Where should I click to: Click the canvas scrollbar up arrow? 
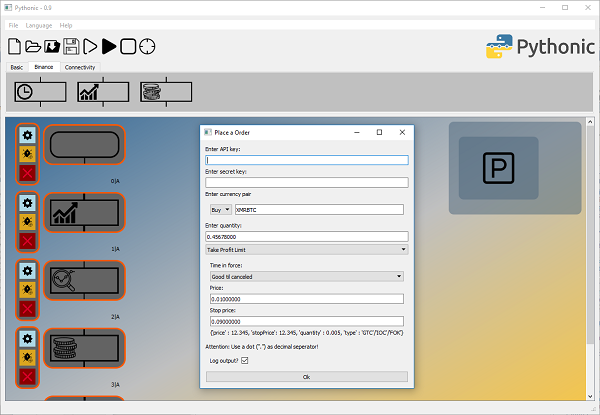point(590,122)
